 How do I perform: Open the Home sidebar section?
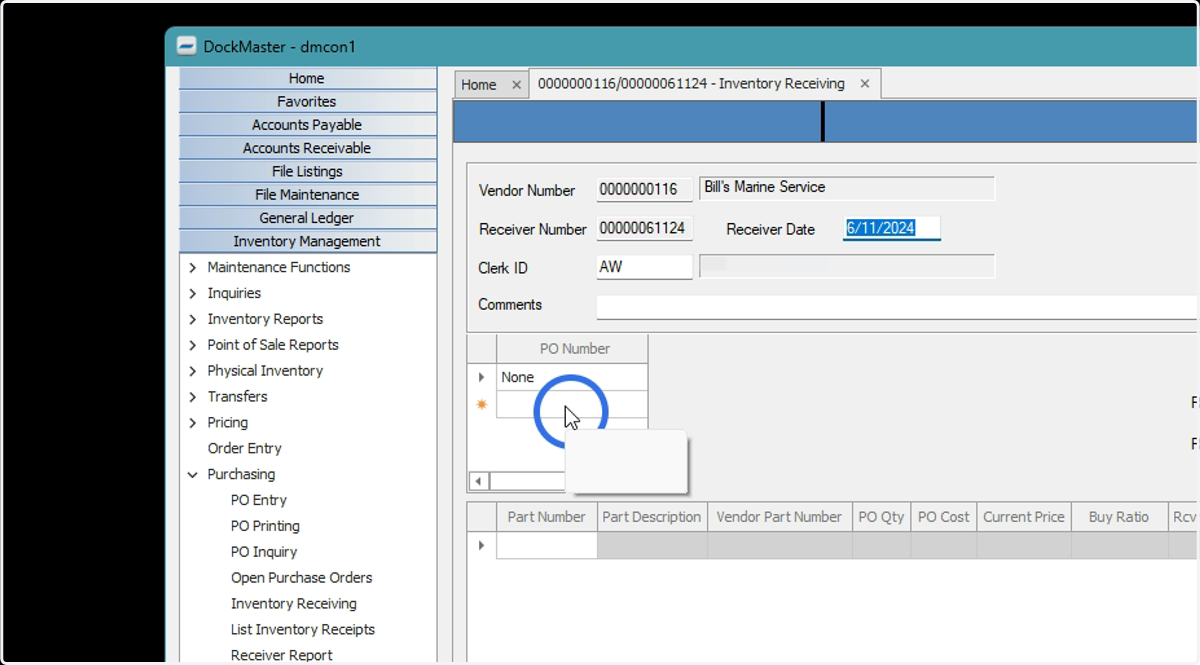point(307,78)
